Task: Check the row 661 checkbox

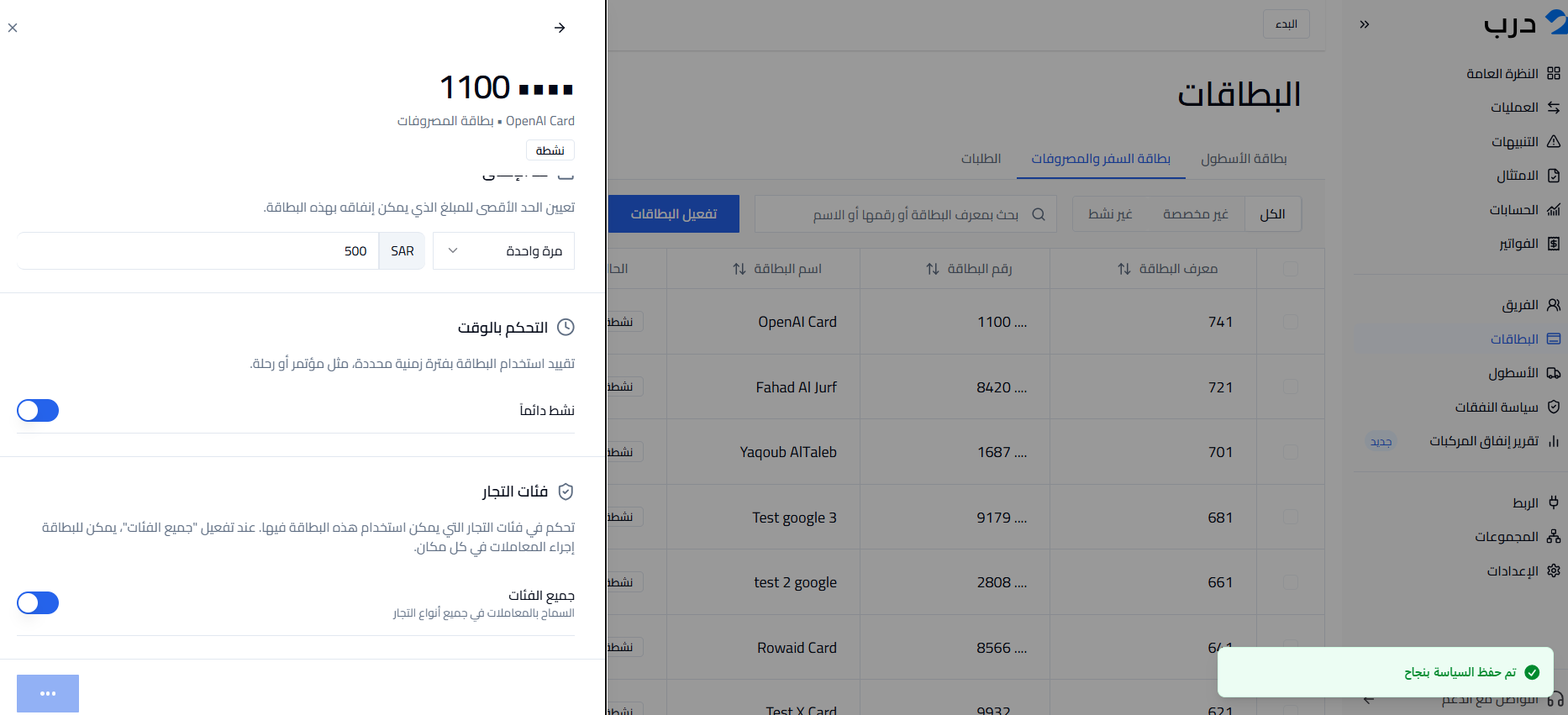Action: coord(1291,582)
